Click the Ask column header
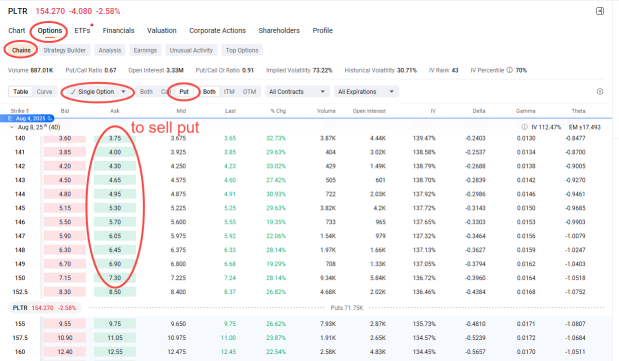This screenshot has width=619, height=361. click(115, 111)
